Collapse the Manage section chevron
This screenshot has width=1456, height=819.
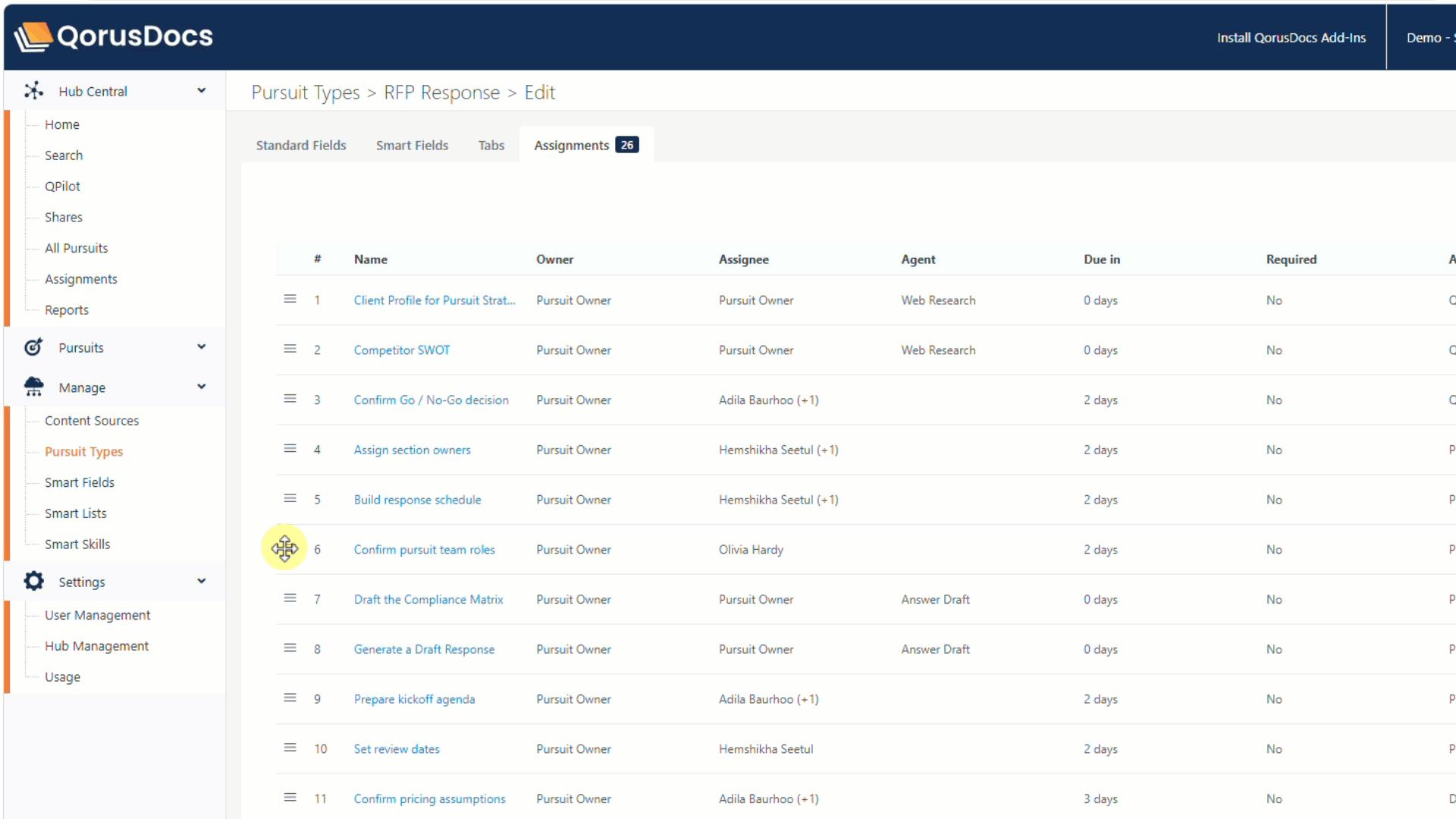[202, 387]
